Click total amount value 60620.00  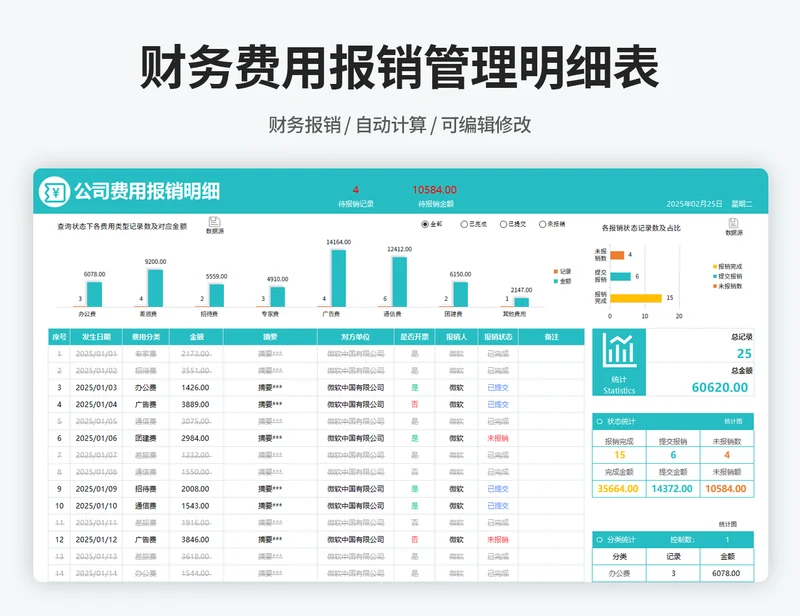tap(720, 387)
